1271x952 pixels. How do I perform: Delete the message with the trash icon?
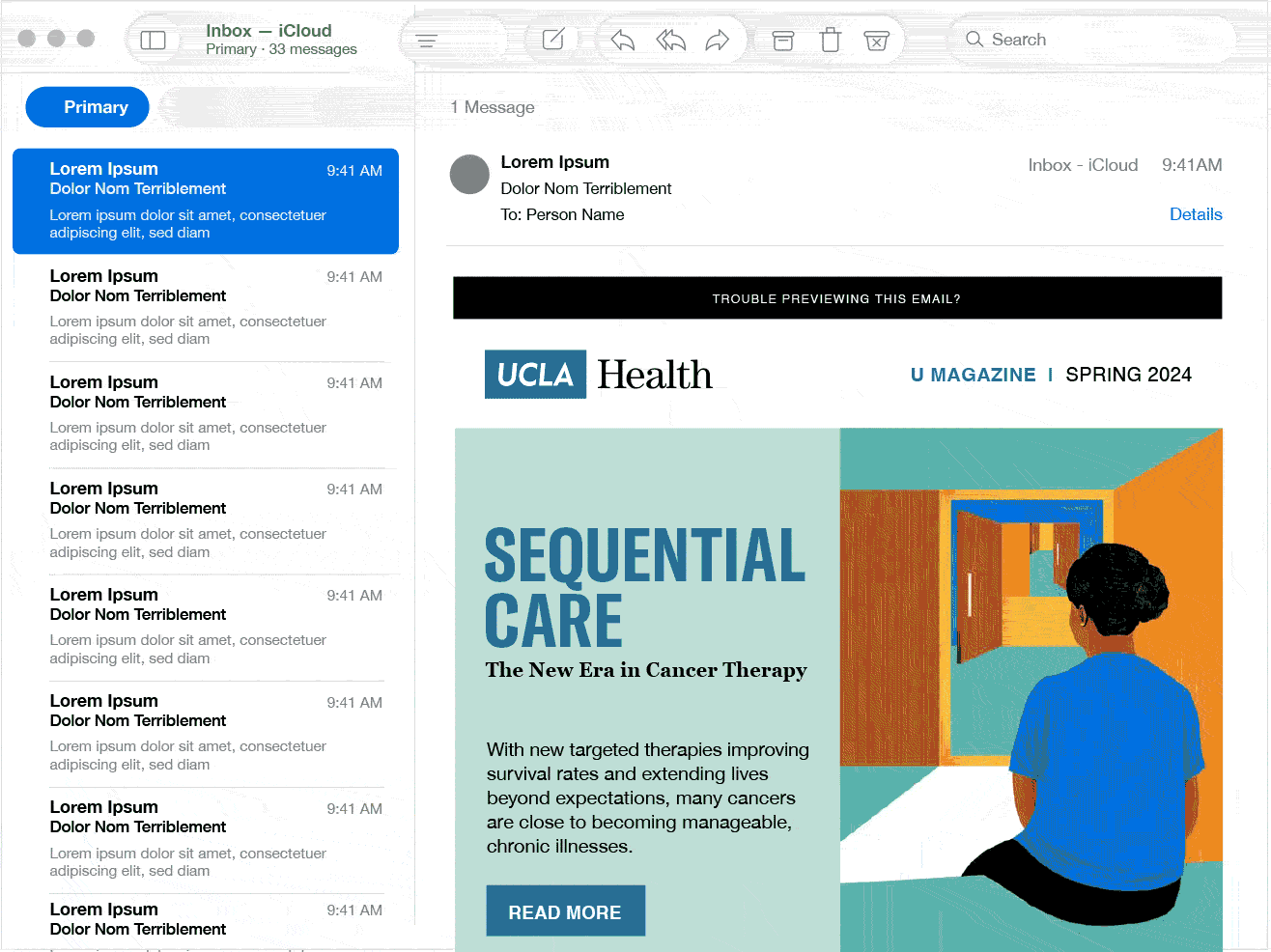pos(830,40)
